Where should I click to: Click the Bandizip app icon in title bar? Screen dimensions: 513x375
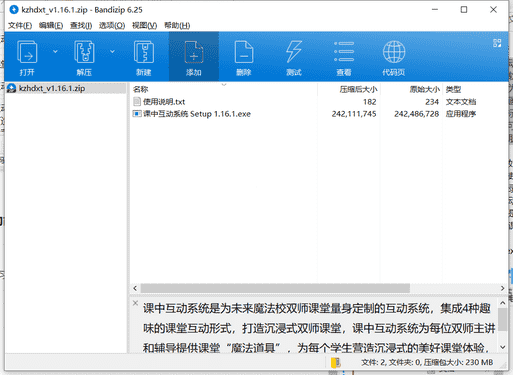pos(14,10)
